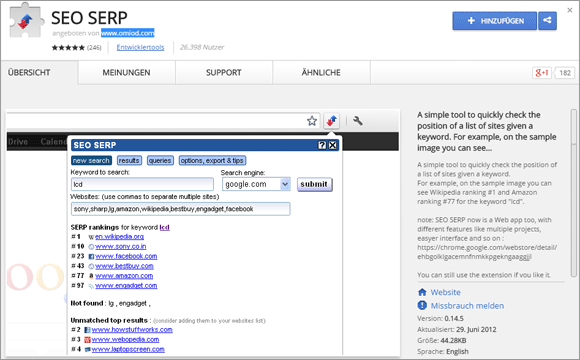Click the '(246)' ratings count
Image resolution: width=580 pixels, height=360 pixels.
(94, 47)
